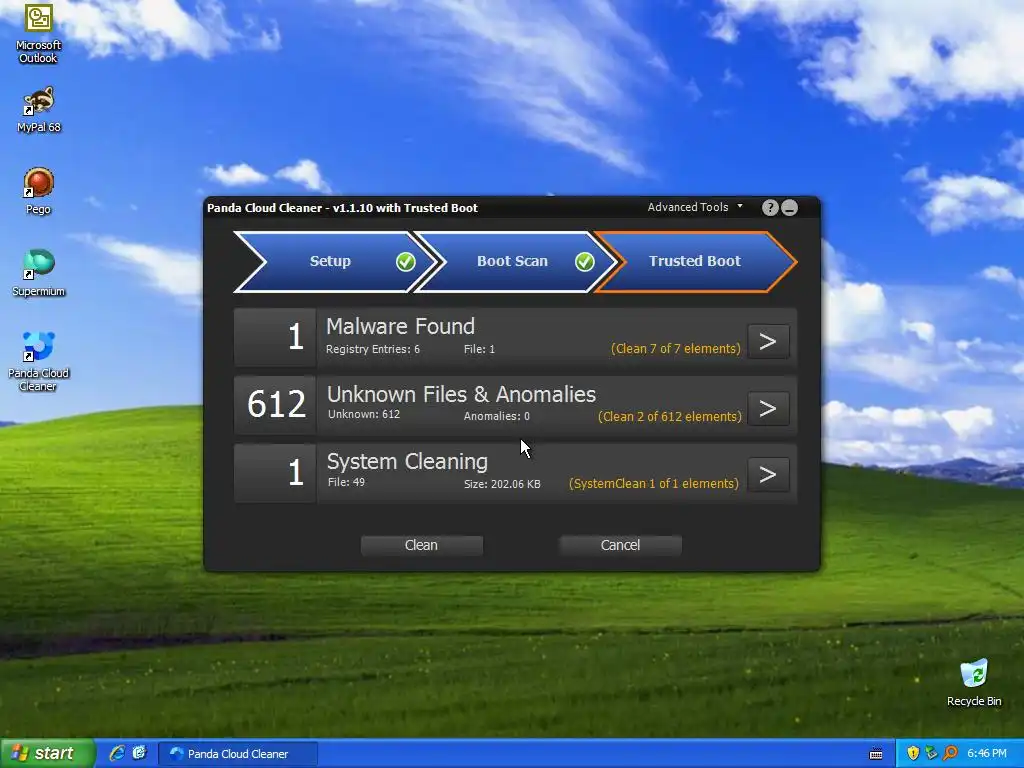The width and height of the screenshot is (1024, 768).
Task: Click the 6:46 PM taskbar clock
Action: [x=987, y=753]
